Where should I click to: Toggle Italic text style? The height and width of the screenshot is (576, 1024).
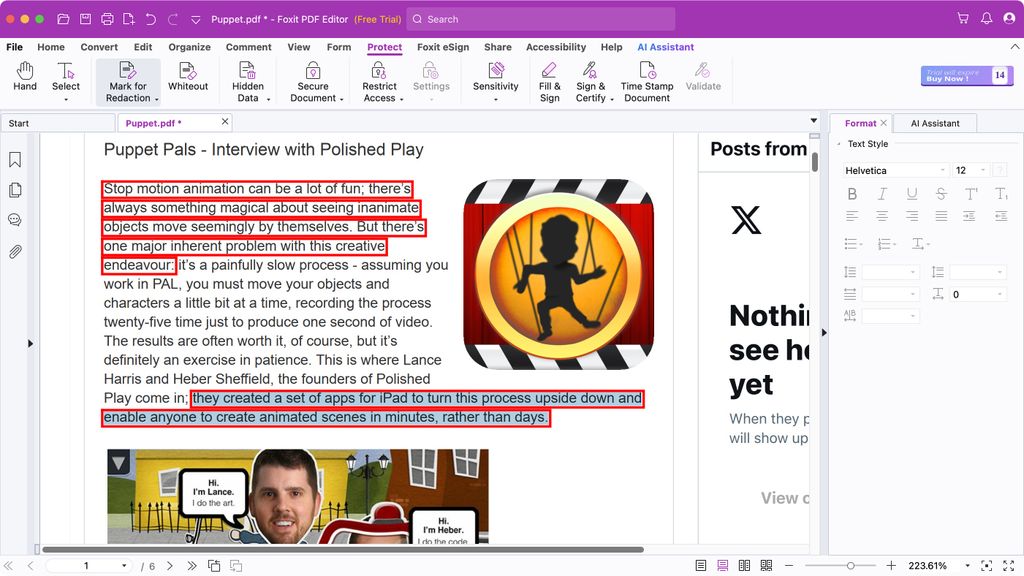click(882, 194)
